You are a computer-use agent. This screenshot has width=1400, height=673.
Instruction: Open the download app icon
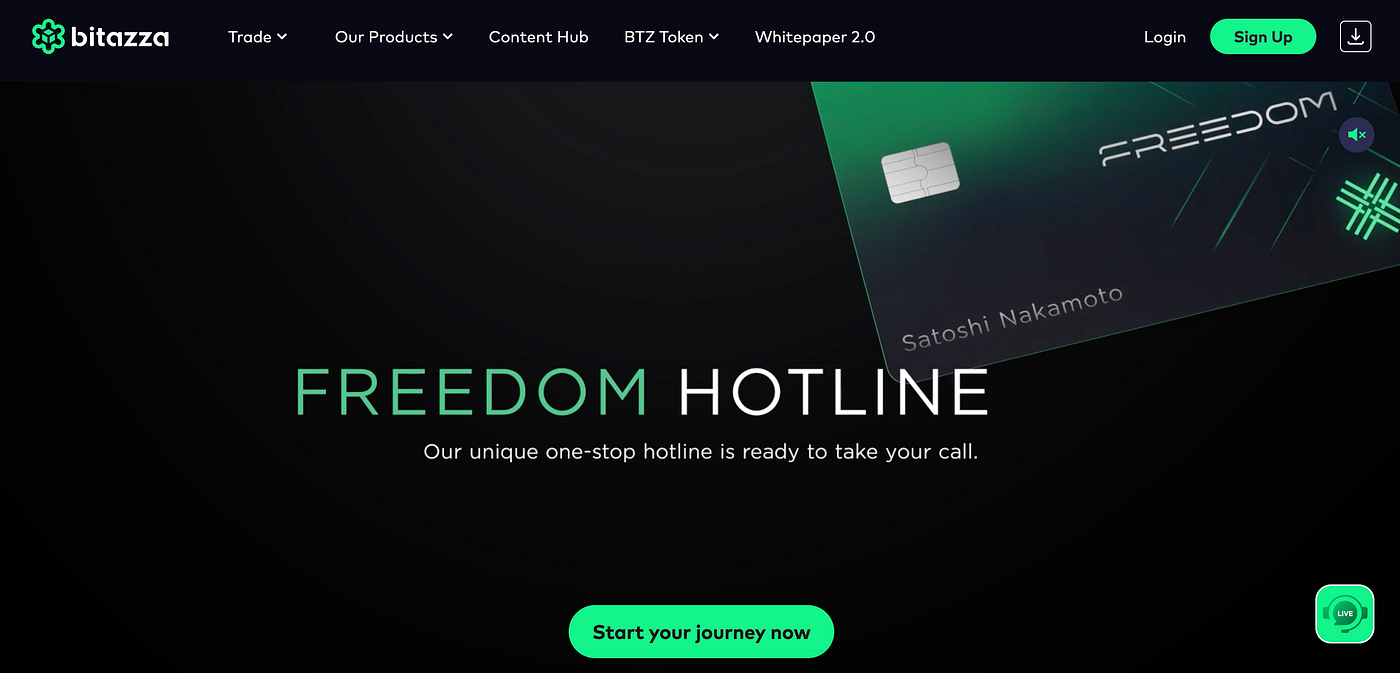point(1355,37)
